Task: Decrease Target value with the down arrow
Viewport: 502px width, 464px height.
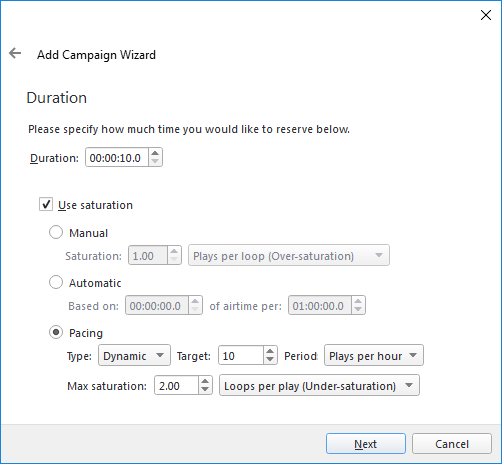Action: [270, 360]
